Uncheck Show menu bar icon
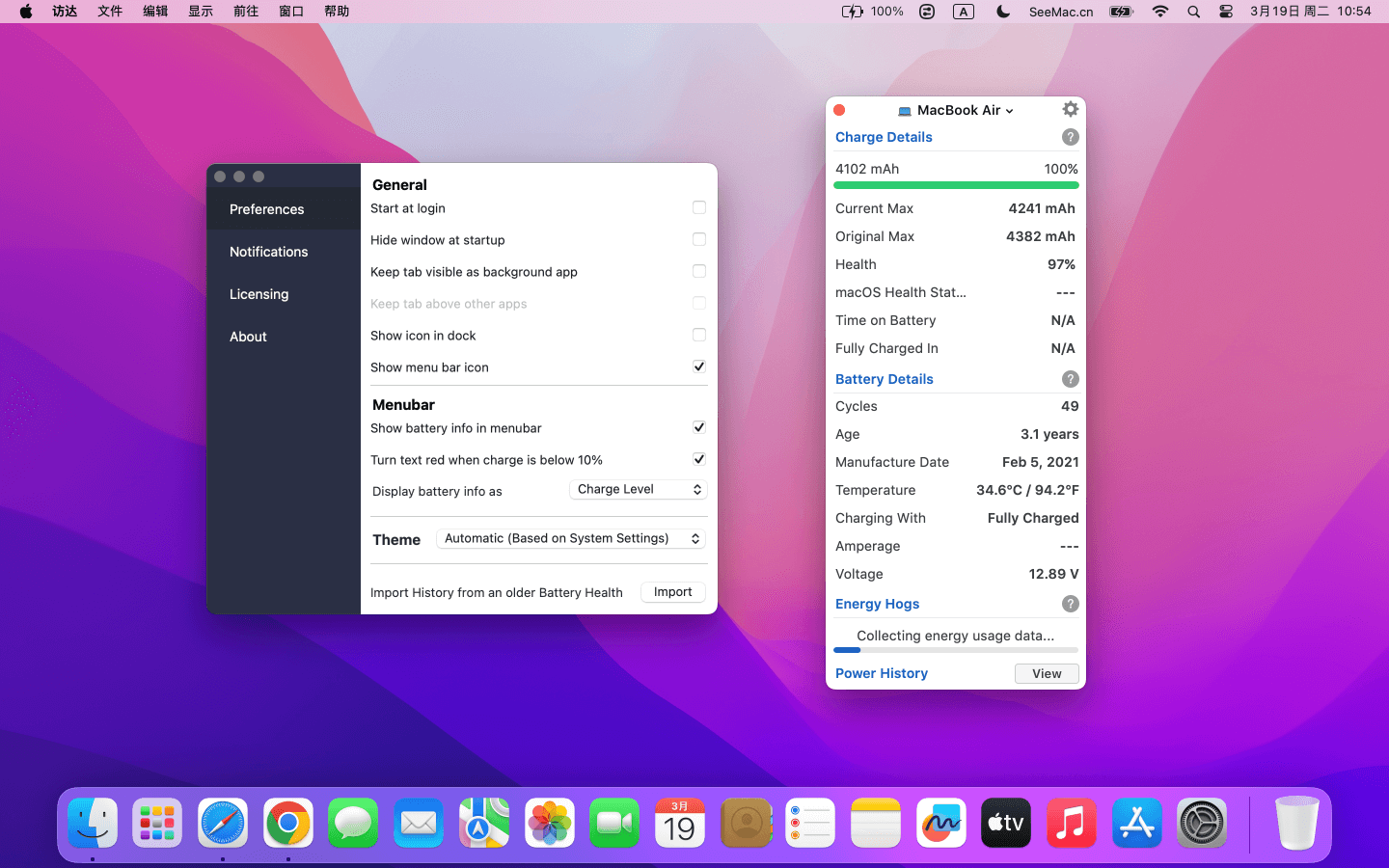The width and height of the screenshot is (1389, 868). point(699,367)
